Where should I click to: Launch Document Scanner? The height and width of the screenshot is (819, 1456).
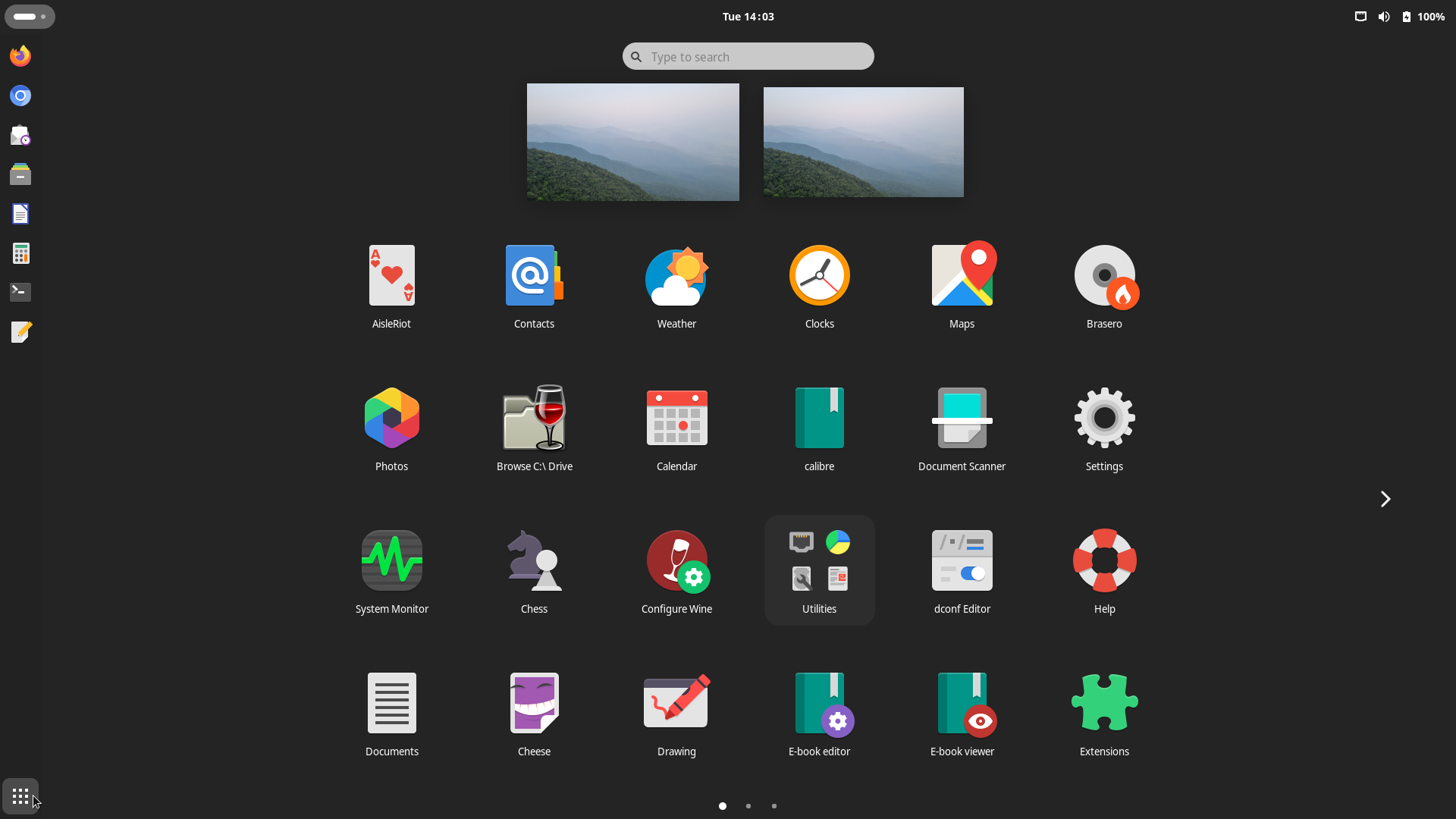point(962,428)
